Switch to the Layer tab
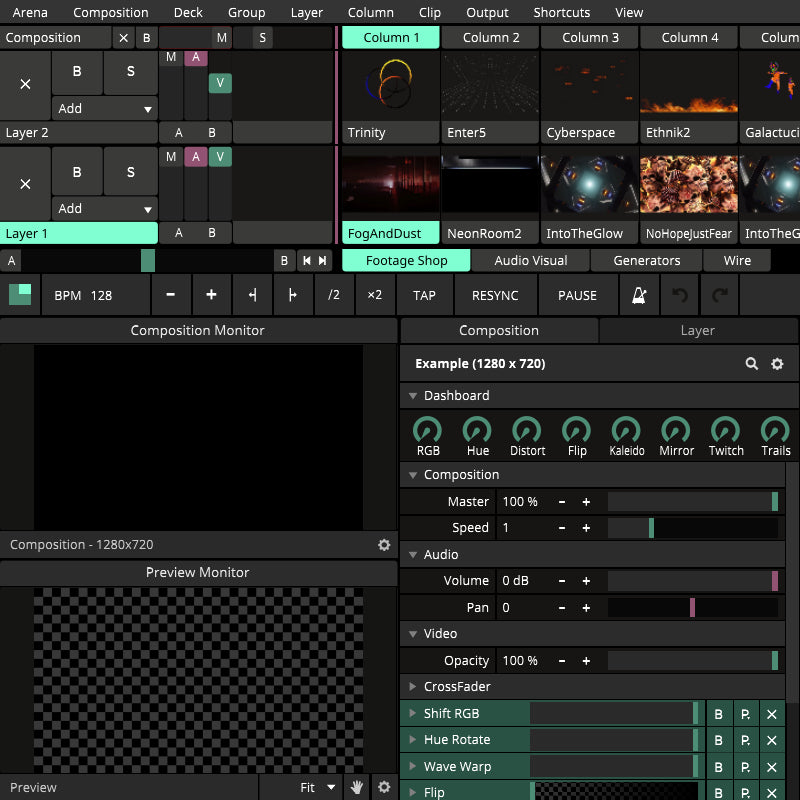800x800 pixels. pyautogui.click(x=697, y=330)
